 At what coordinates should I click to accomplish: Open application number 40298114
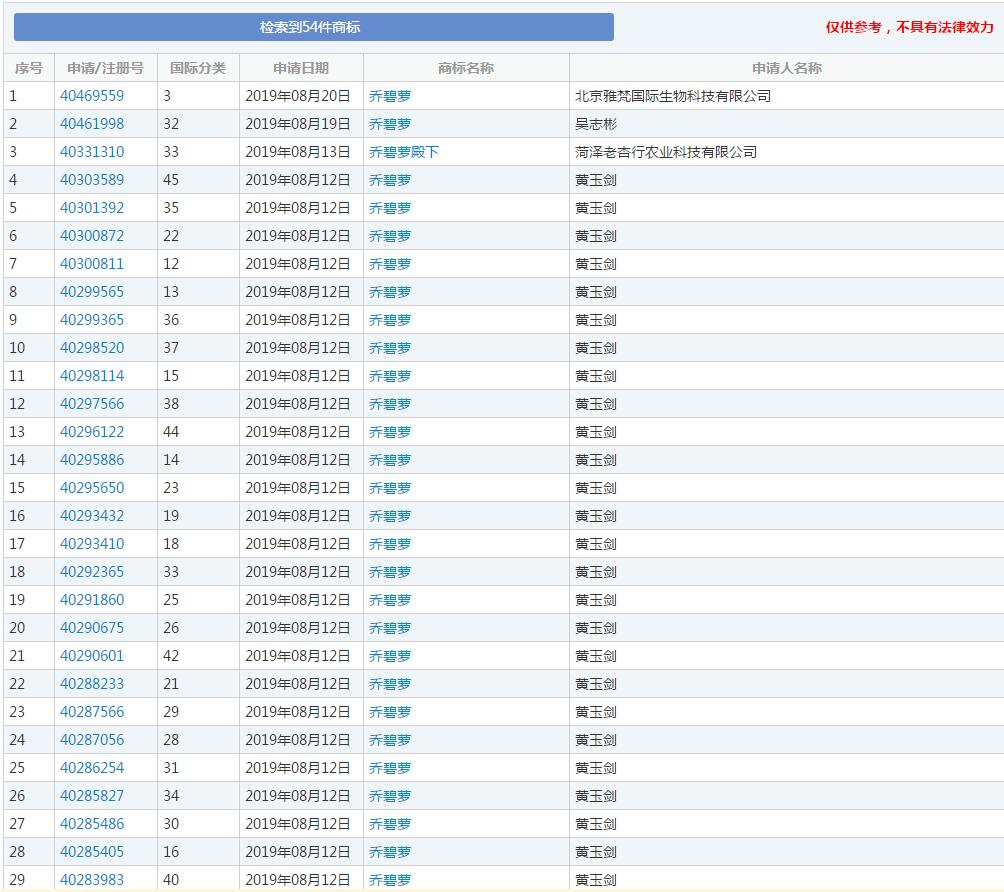tap(92, 376)
